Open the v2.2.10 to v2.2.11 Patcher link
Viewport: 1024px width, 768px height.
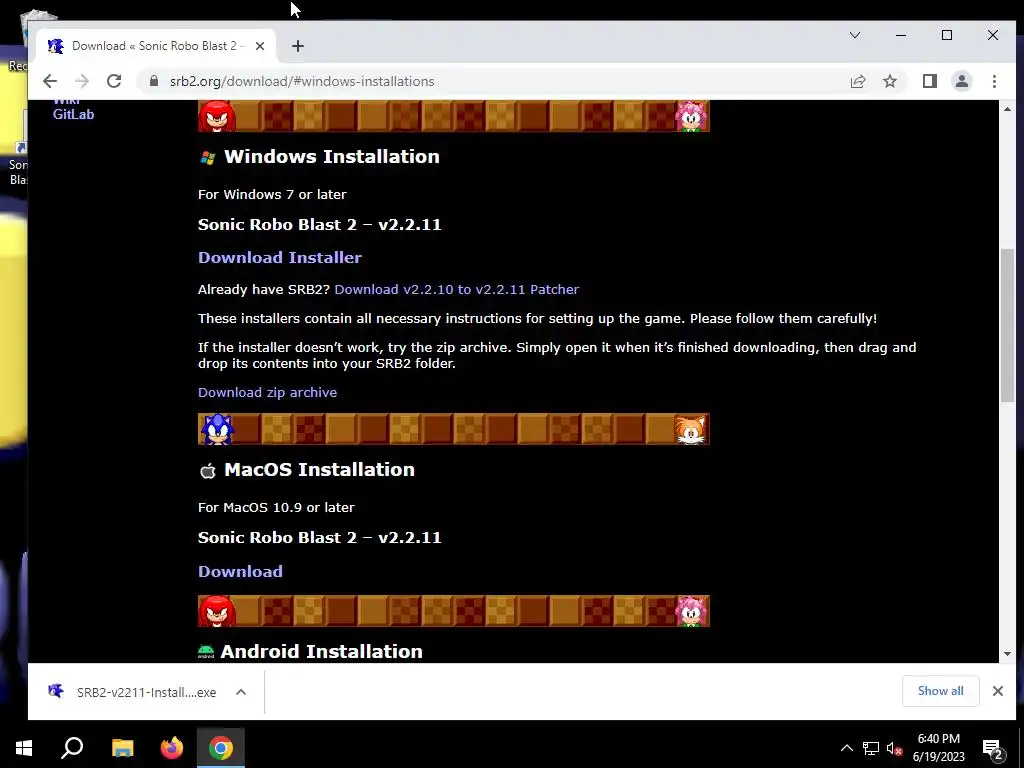(x=456, y=289)
